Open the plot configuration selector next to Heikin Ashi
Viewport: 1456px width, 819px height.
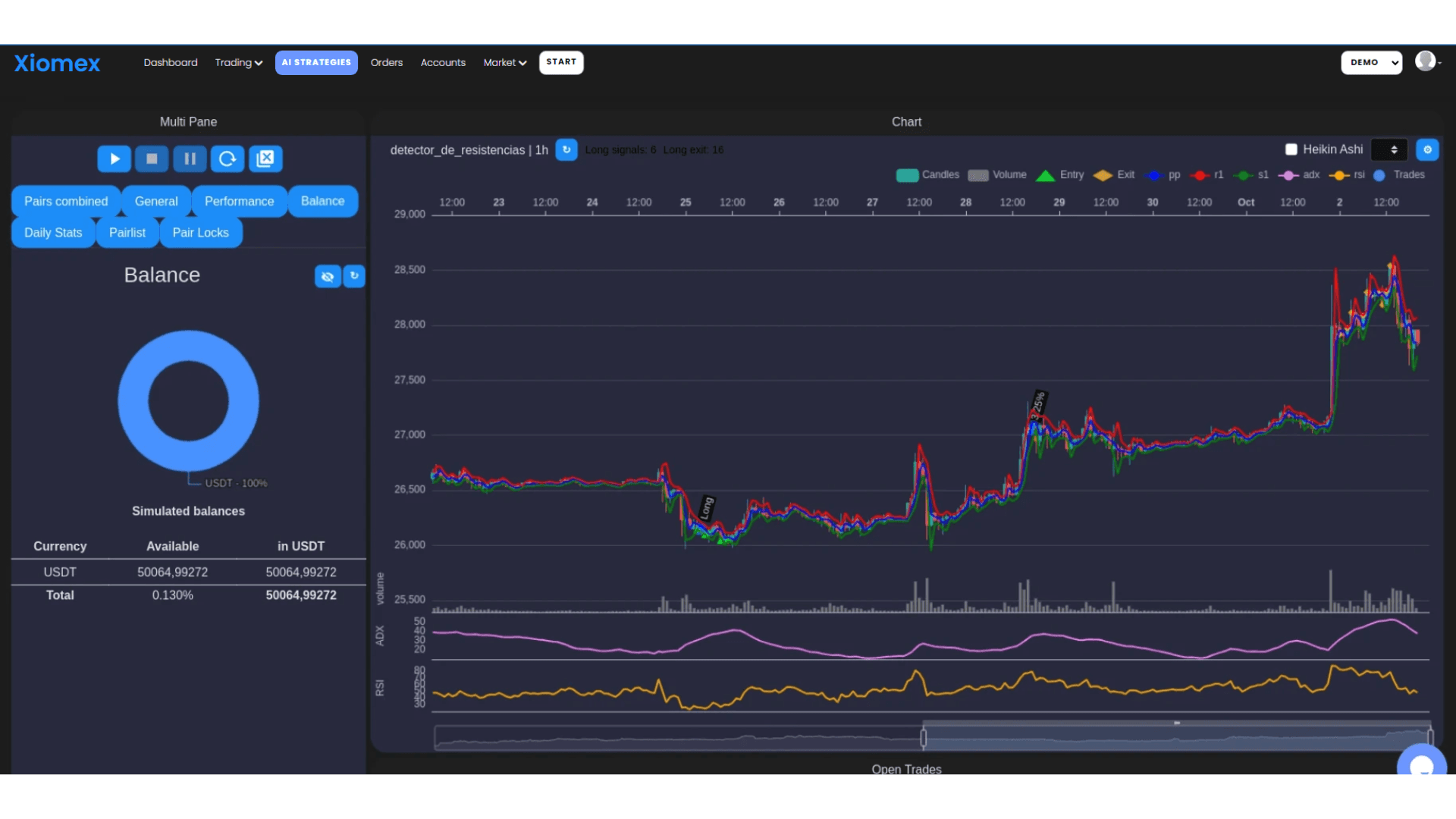pyautogui.click(x=1389, y=149)
